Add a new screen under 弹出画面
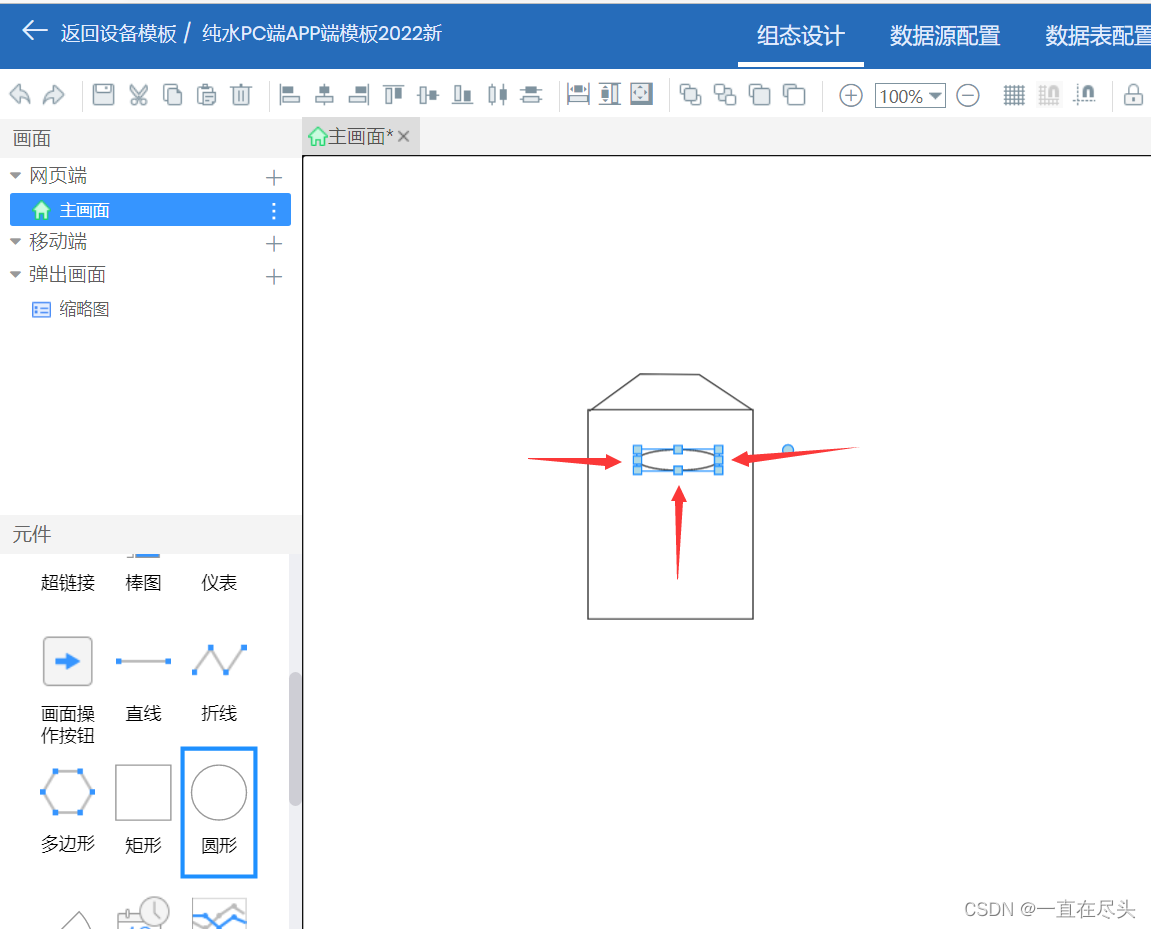Viewport: 1151px width, 929px height. (x=273, y=274)
